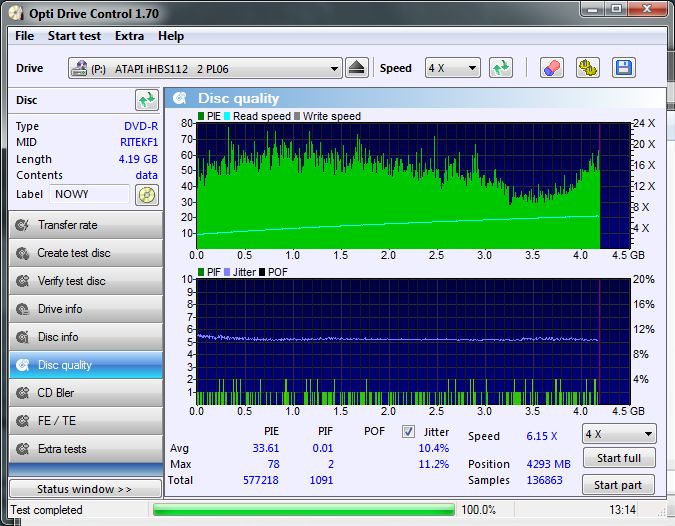
Task: Click the MID value RITEKF1
Action: 139,142
